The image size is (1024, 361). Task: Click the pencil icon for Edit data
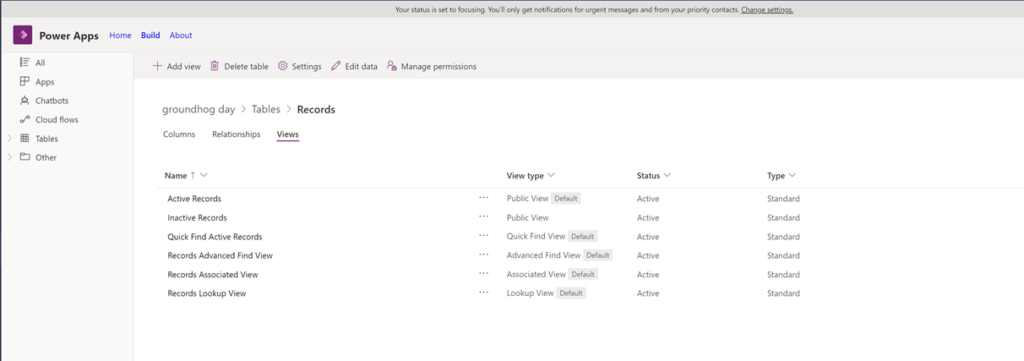coord(336,66)
